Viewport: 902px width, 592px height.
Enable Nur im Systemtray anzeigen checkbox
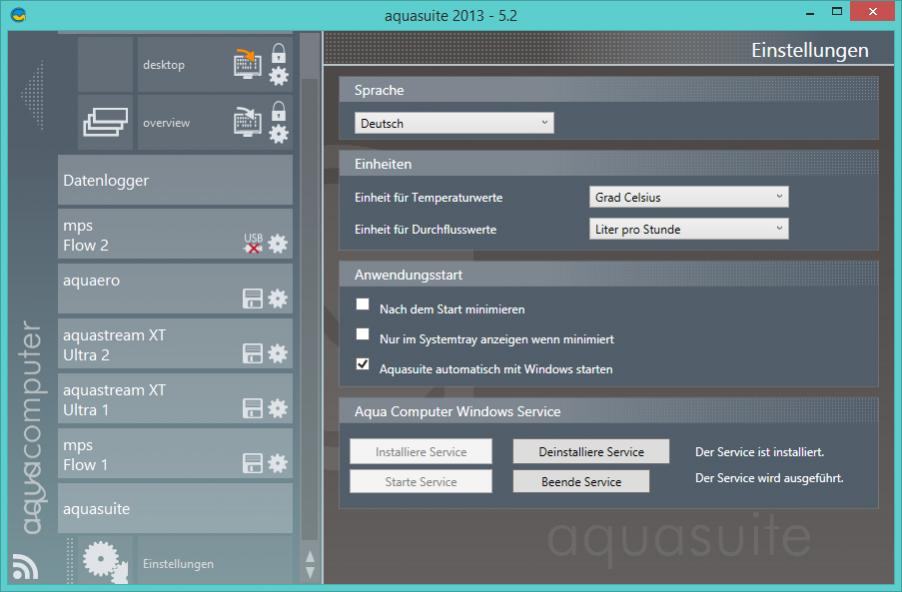pyautogui.click(x=362, y=334)
